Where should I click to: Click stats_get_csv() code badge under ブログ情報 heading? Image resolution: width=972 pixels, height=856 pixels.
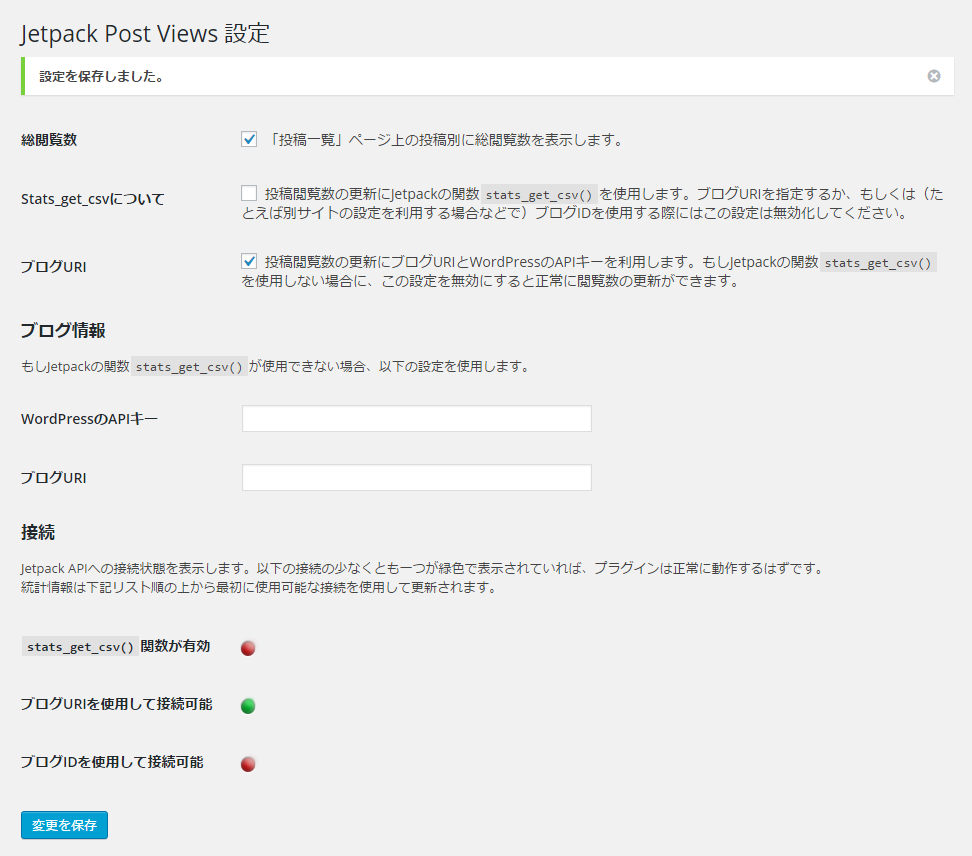[x=189, y=366]
